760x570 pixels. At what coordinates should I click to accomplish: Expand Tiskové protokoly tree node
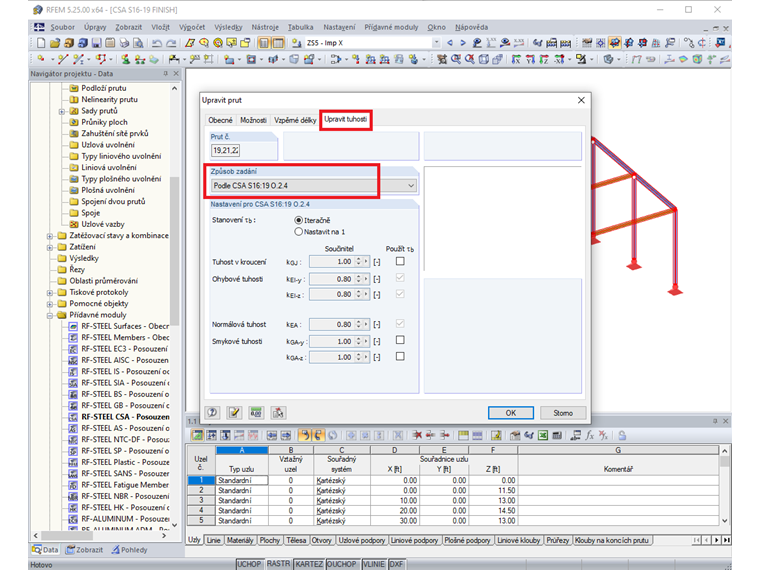(x=49, y=293)
